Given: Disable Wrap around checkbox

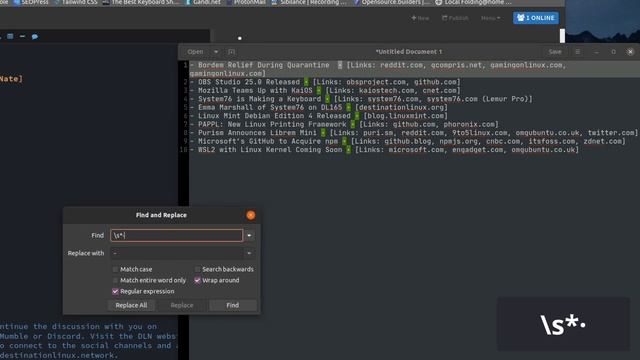Looking at the screenshot, I should (x=217, y=280).
